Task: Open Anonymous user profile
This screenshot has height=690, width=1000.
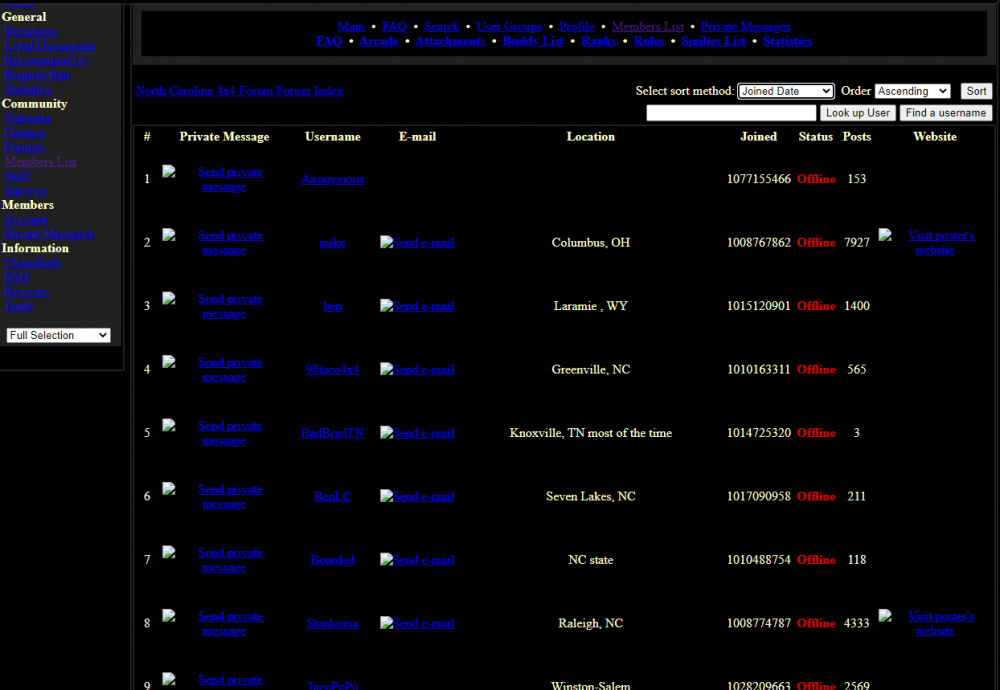Action: pyautogui.click(x=332, y=179)
